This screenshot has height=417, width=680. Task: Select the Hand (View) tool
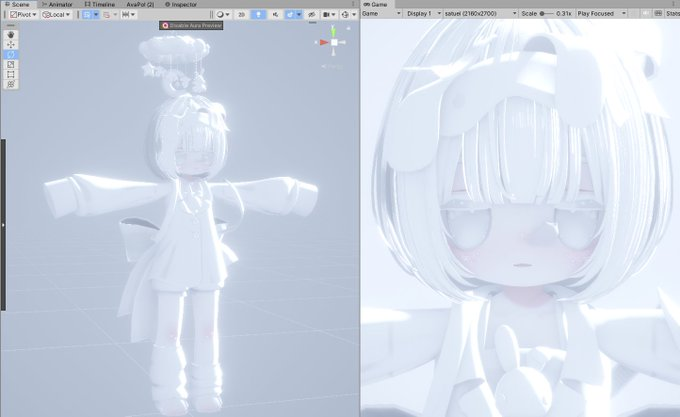tap(11, 35)
